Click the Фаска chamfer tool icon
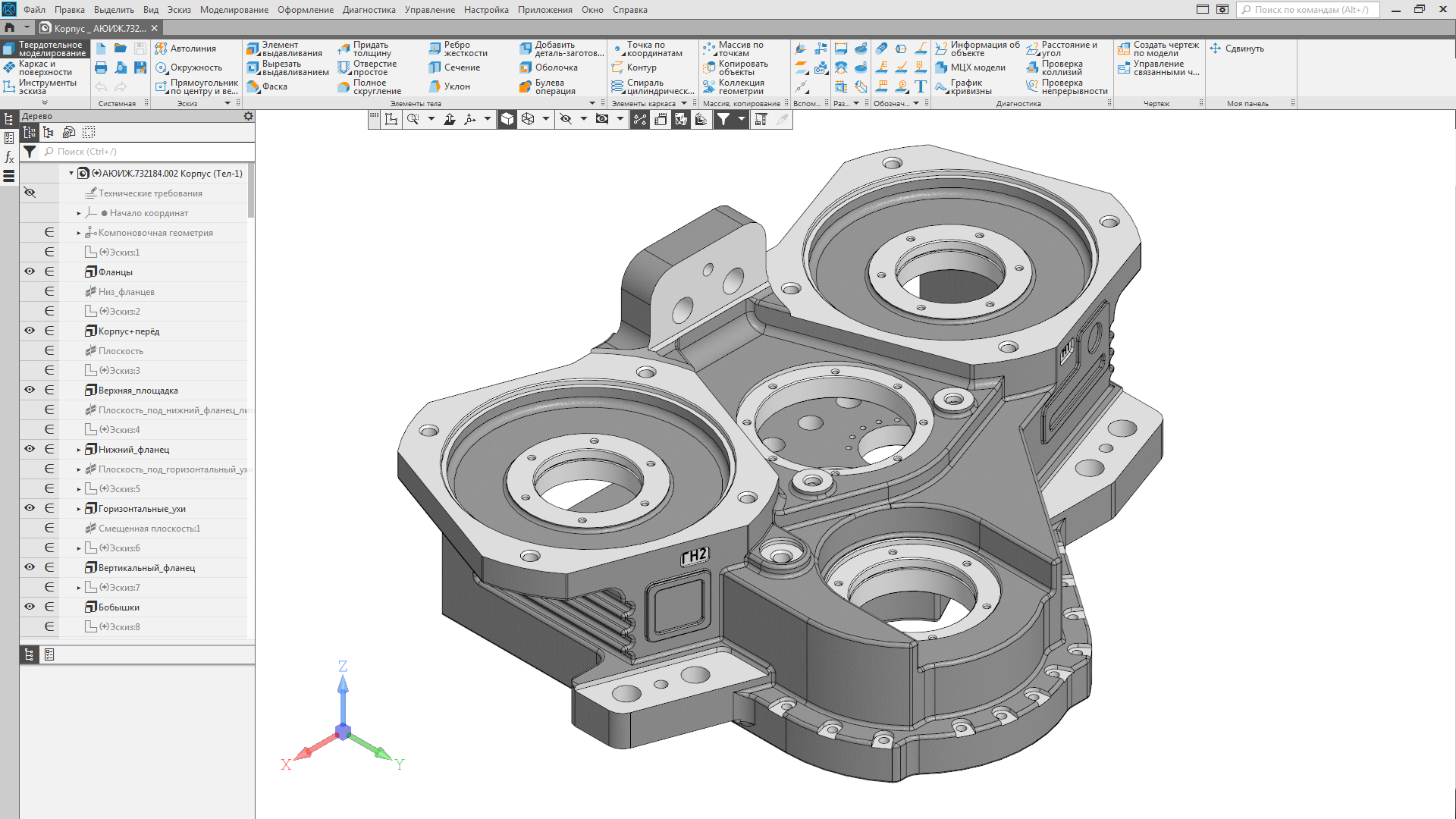The width and height of the screenshot is (1456, 819). click(x=253, y=86)
